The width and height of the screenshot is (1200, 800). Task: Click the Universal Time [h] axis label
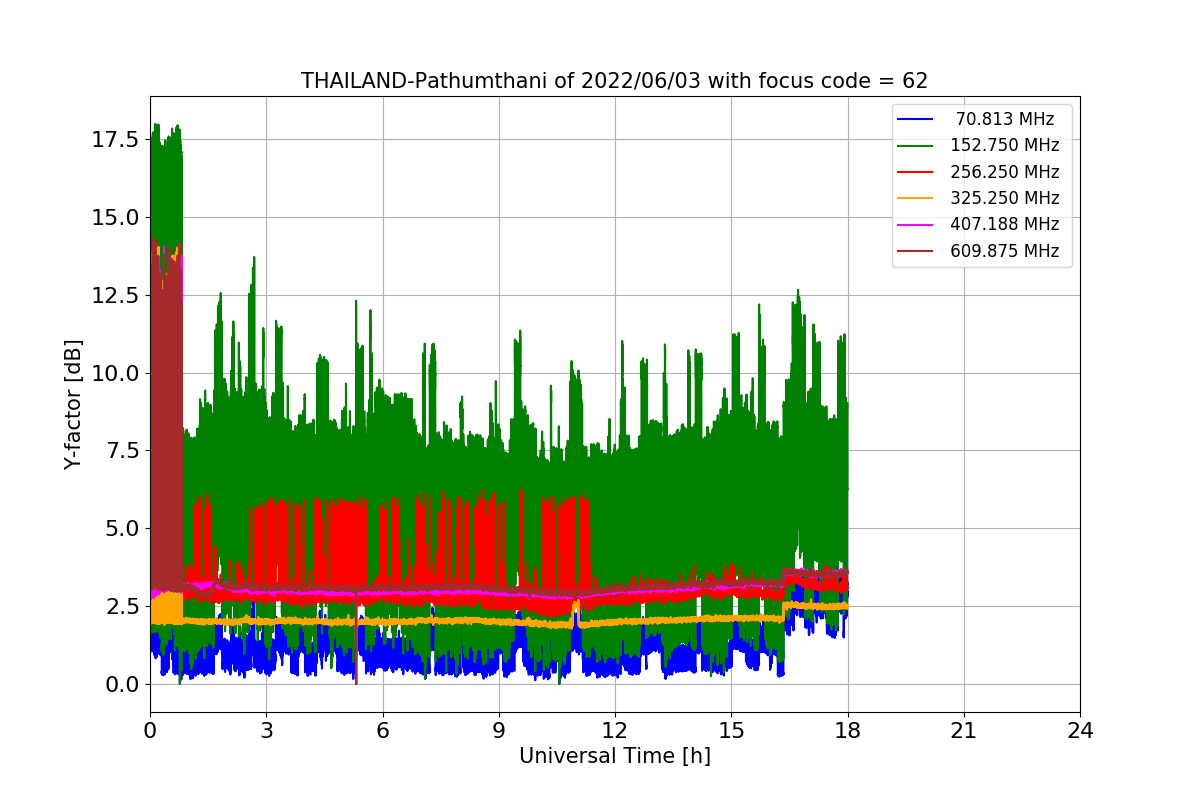point(614,757)
